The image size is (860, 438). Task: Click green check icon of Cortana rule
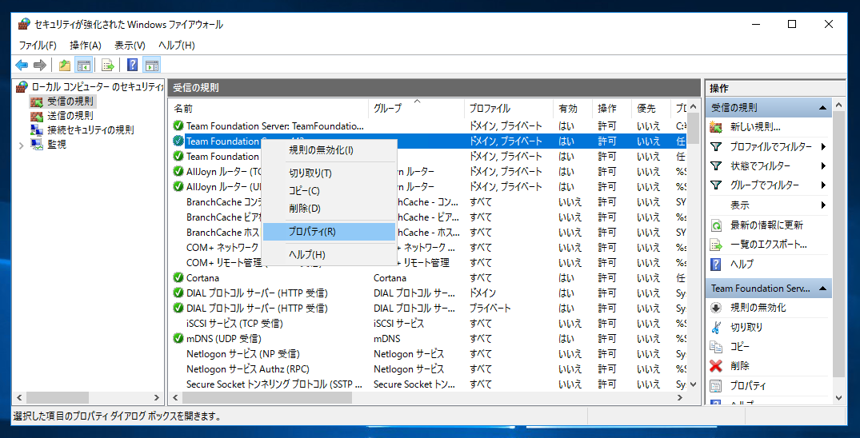point(178,277)
